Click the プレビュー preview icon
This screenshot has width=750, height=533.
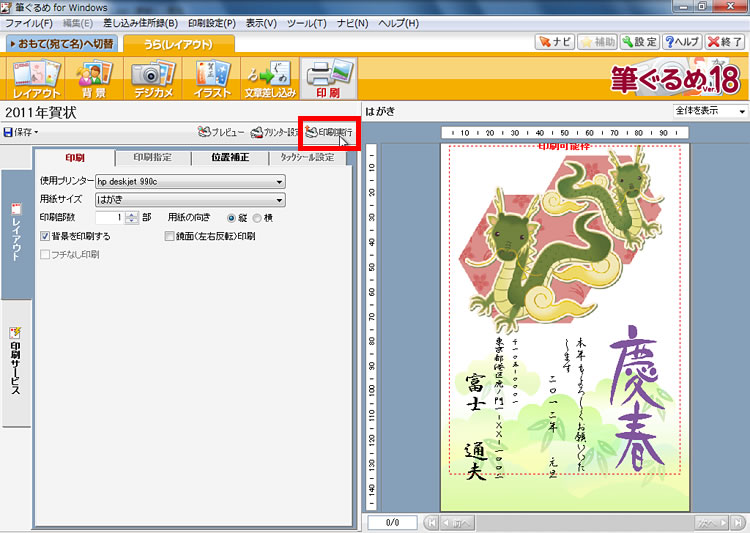coord(221,132)
